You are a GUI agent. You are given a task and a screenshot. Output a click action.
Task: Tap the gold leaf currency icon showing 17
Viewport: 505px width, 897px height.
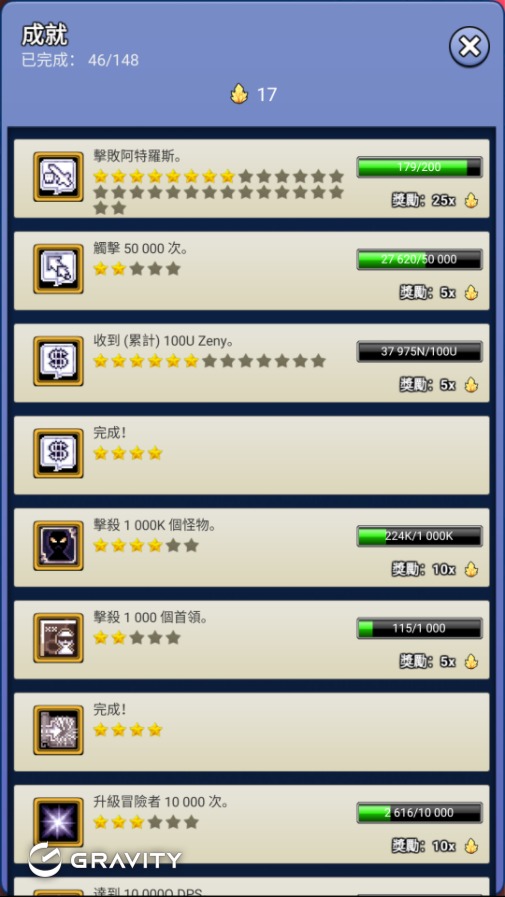pyautogui.click(x=239, y=93)
